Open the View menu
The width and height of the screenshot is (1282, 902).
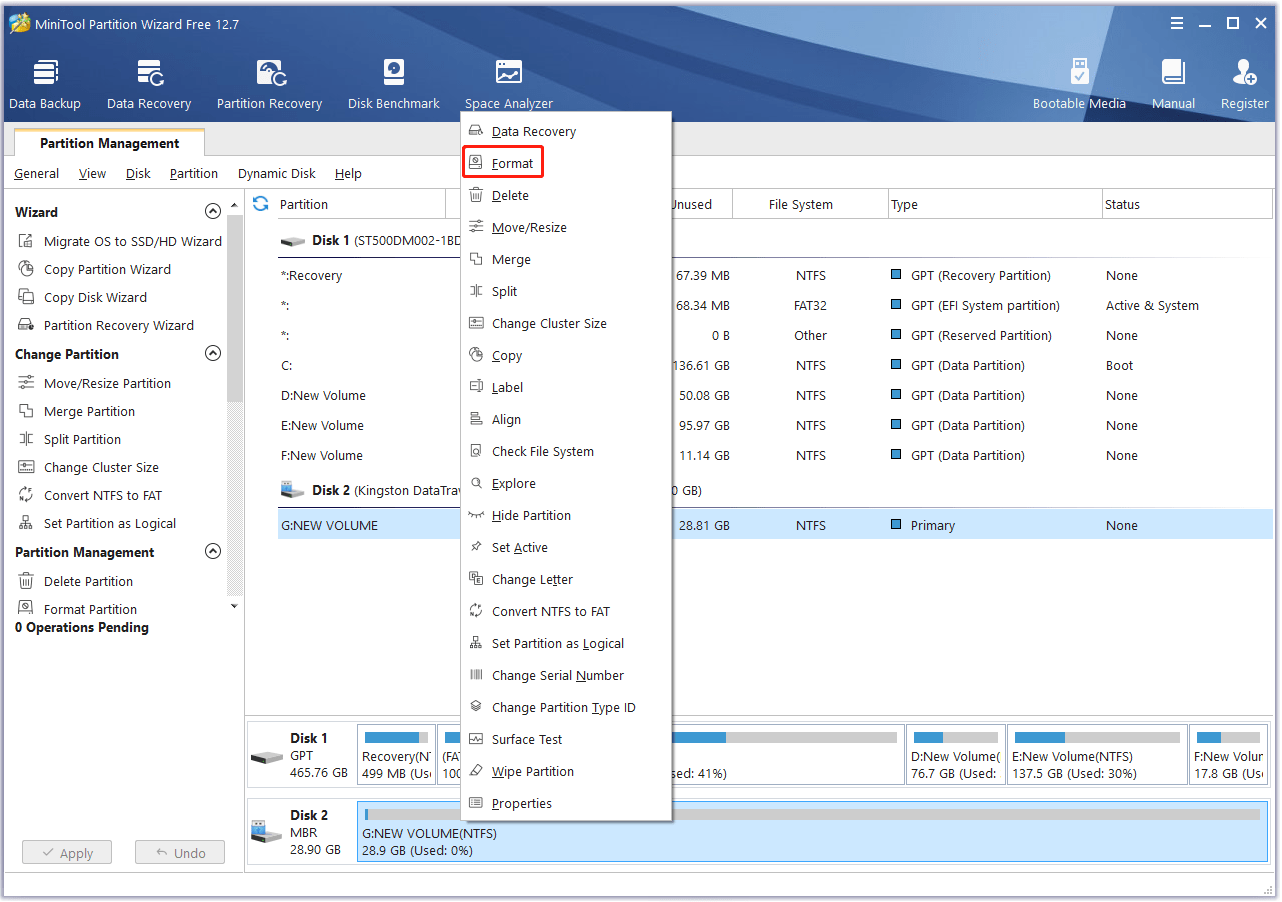pyautogui.click(x=92, y=173)
